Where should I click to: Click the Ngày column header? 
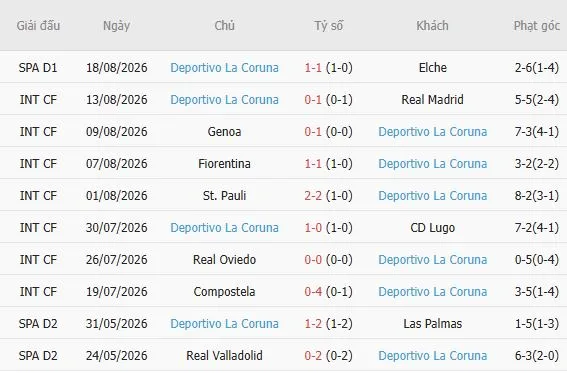[x=116, y=26]
